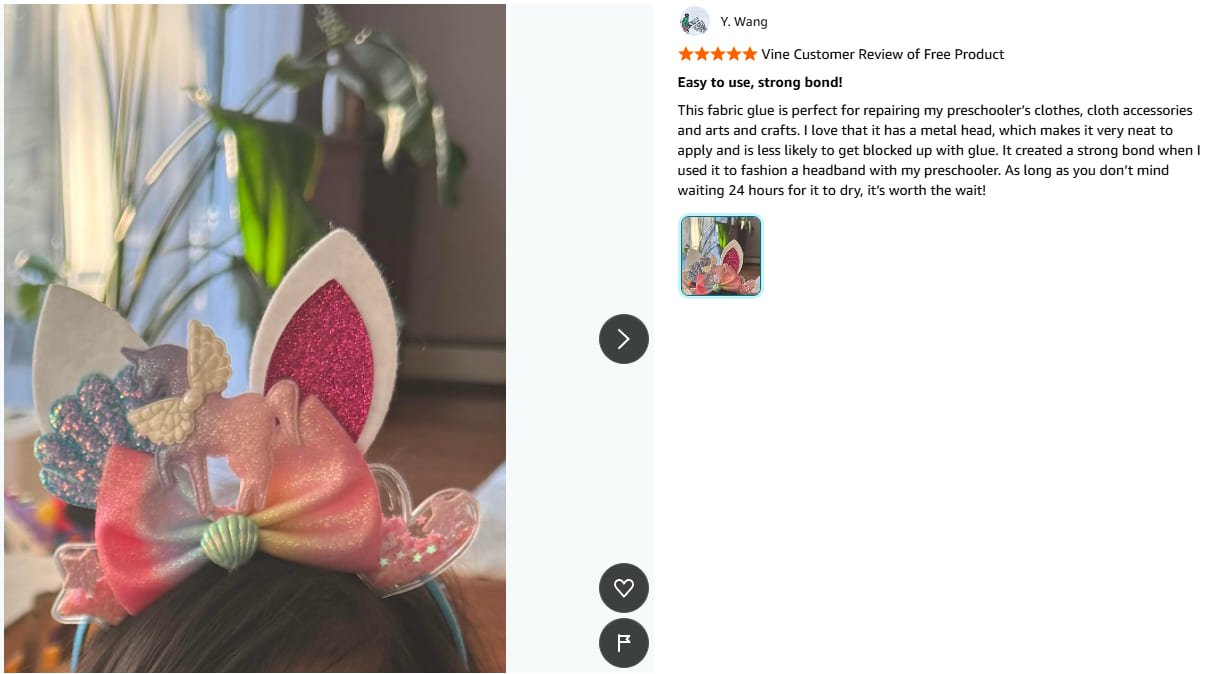Open reviewer name Y. Wang
The width and height of the screenshot is (1217, 674).
coord(744,21)
